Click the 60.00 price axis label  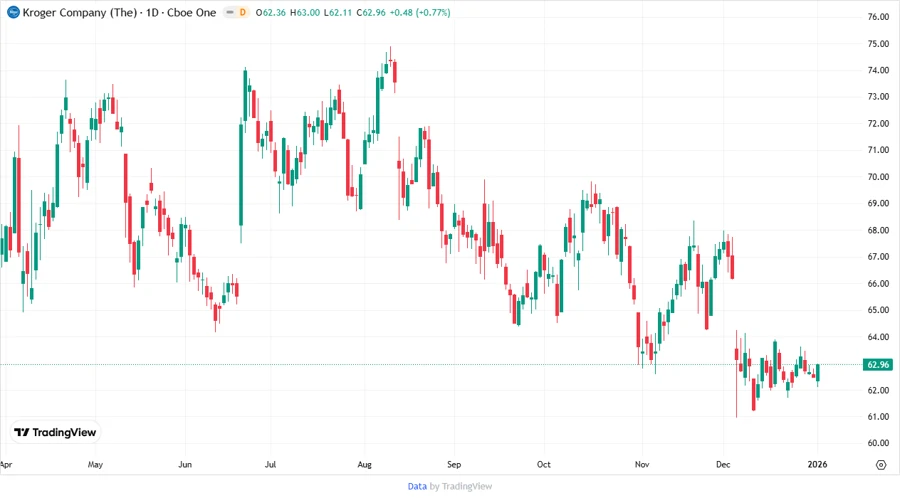[x=878, y=443]
